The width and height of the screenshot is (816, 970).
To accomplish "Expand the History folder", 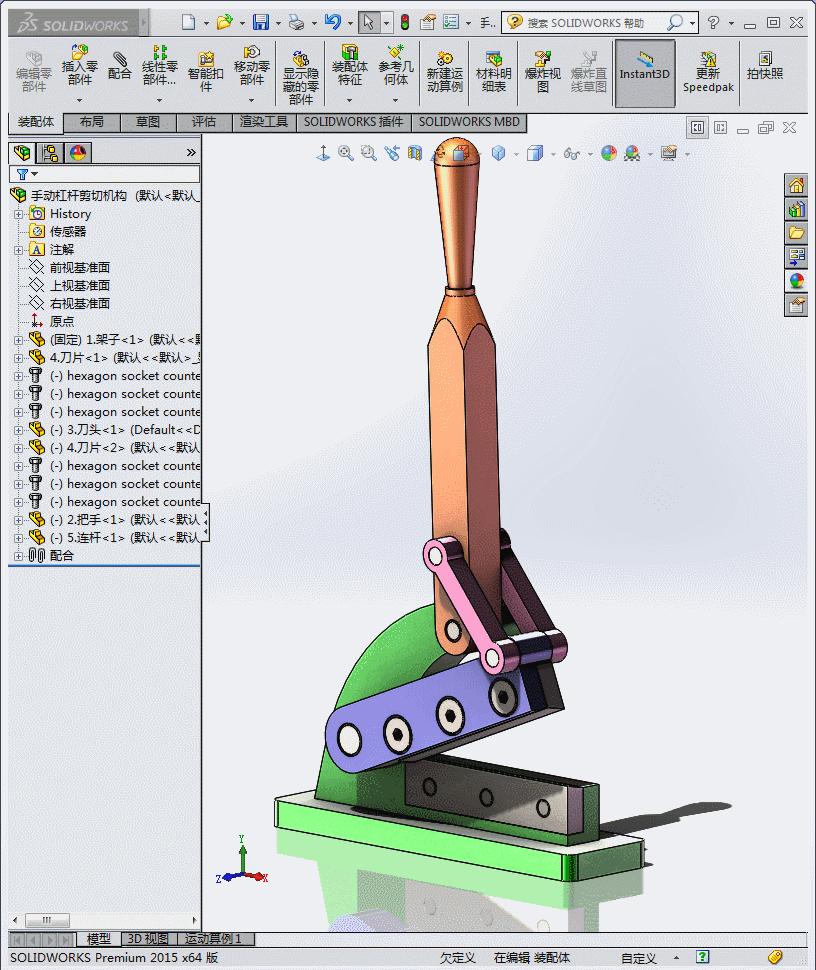I will tap(18, 213).
